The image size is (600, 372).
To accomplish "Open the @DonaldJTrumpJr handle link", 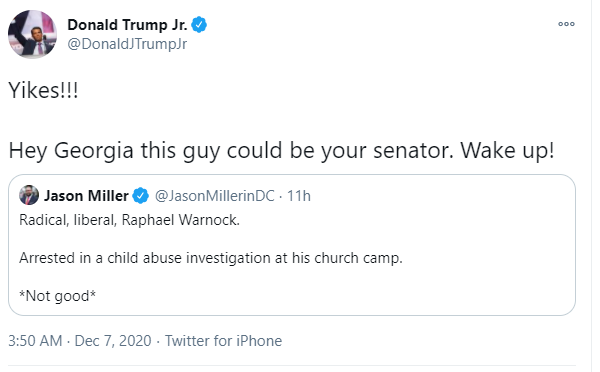I will click(127, 44).
